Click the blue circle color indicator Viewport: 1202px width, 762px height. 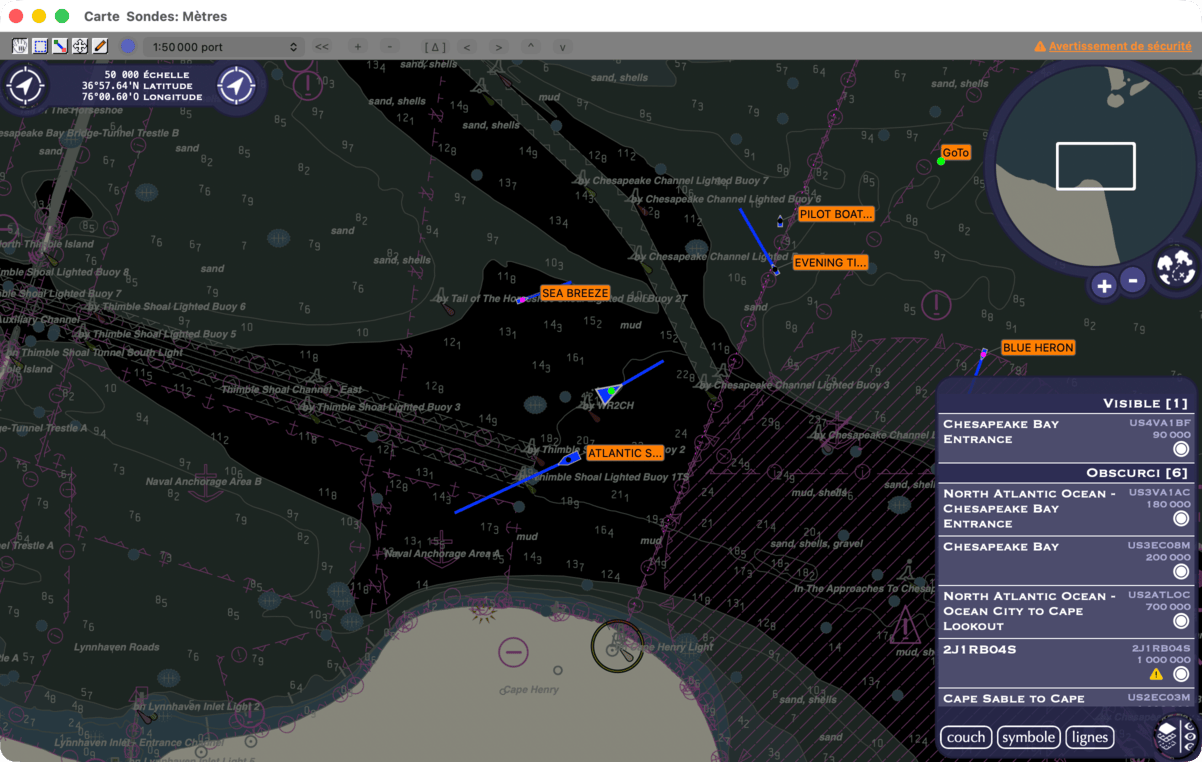128,46
